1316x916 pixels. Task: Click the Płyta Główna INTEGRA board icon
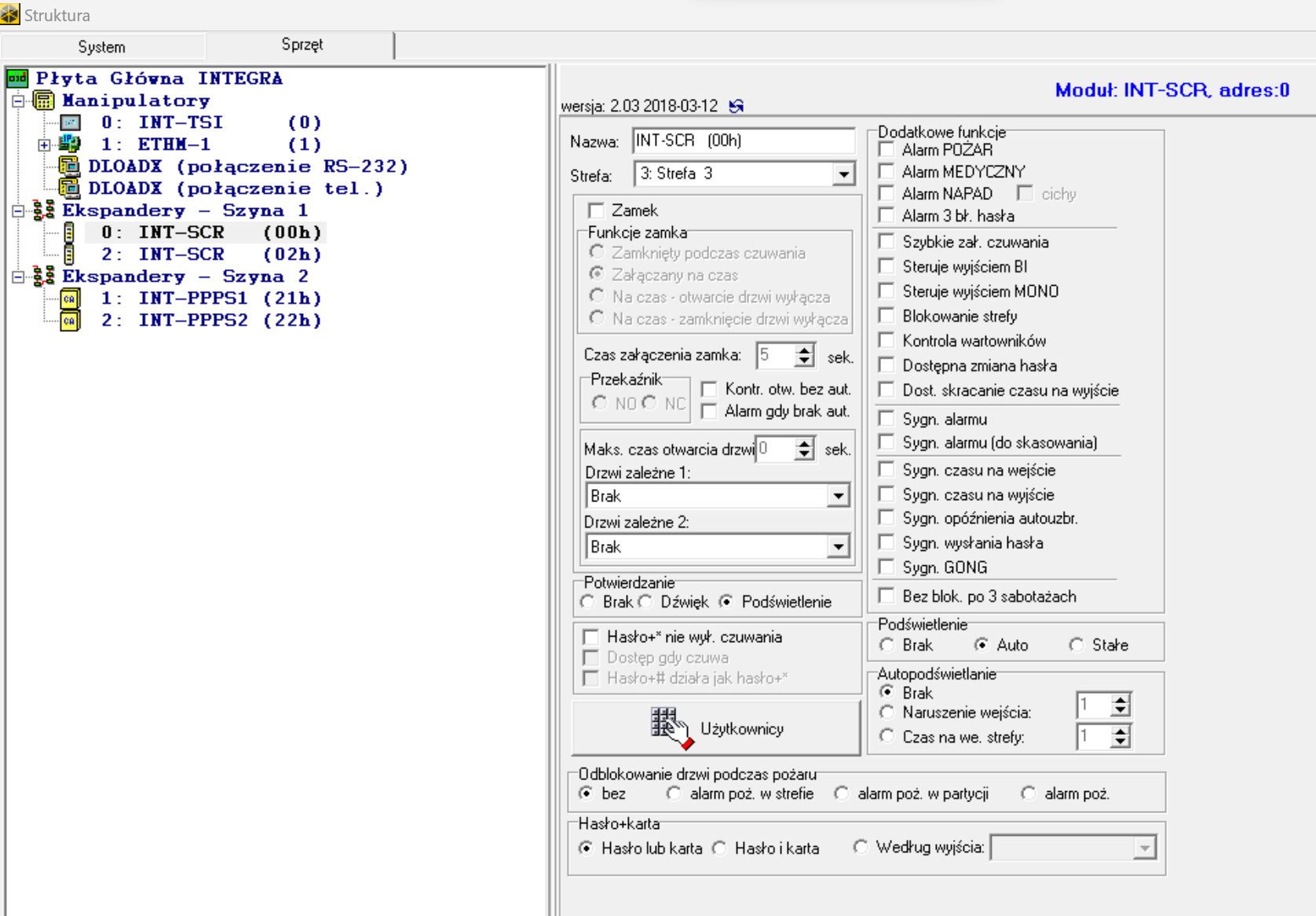pos(17,78)
